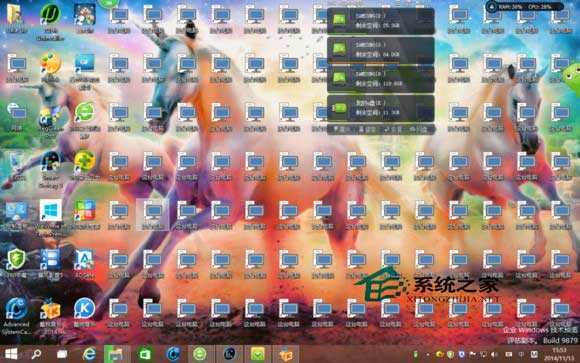
Task: Open Advanced SystemCare taskbar button
Action: point(173,354)
